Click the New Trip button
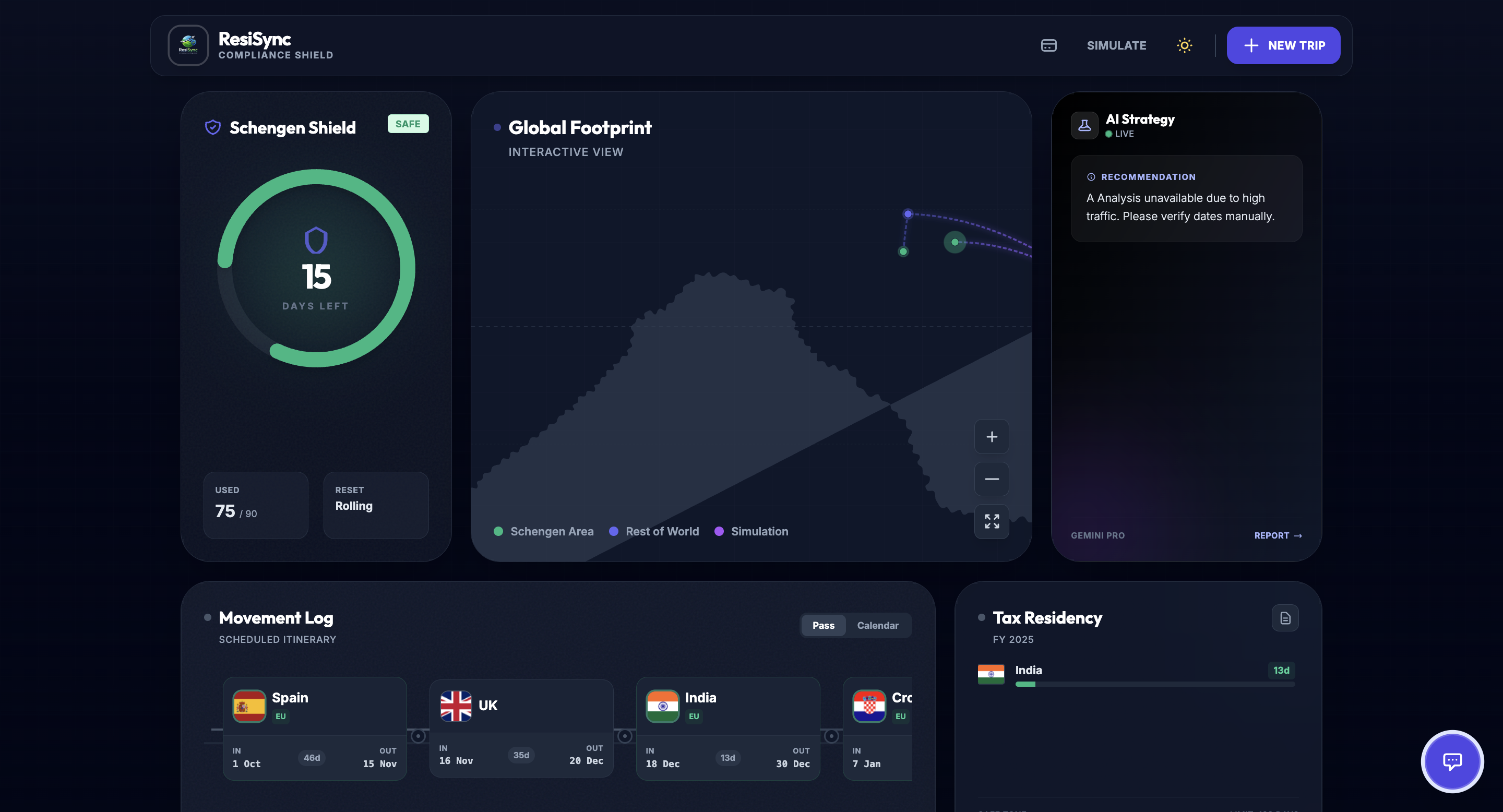This screenshot has width=1503, height=812. pos(1283,45)
